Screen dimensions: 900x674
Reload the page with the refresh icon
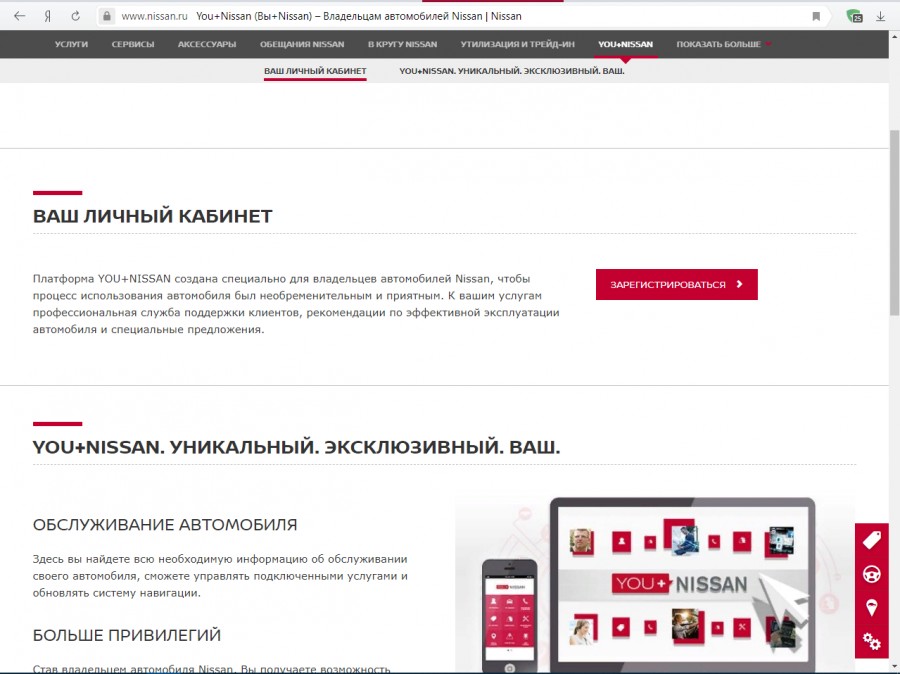click(x=75, y=16)
